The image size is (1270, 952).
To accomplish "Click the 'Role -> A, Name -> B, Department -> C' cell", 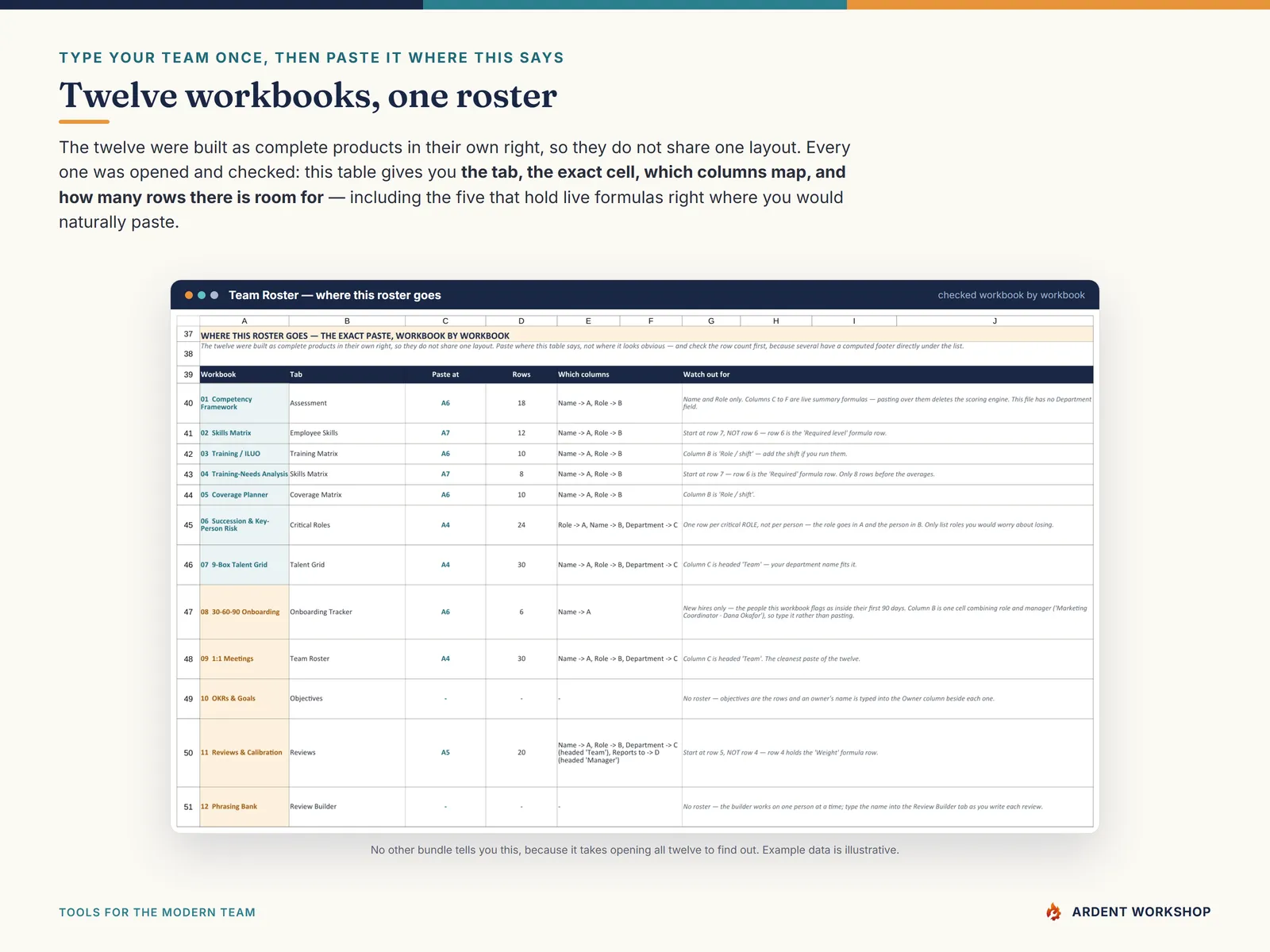I will coord(619,525).
